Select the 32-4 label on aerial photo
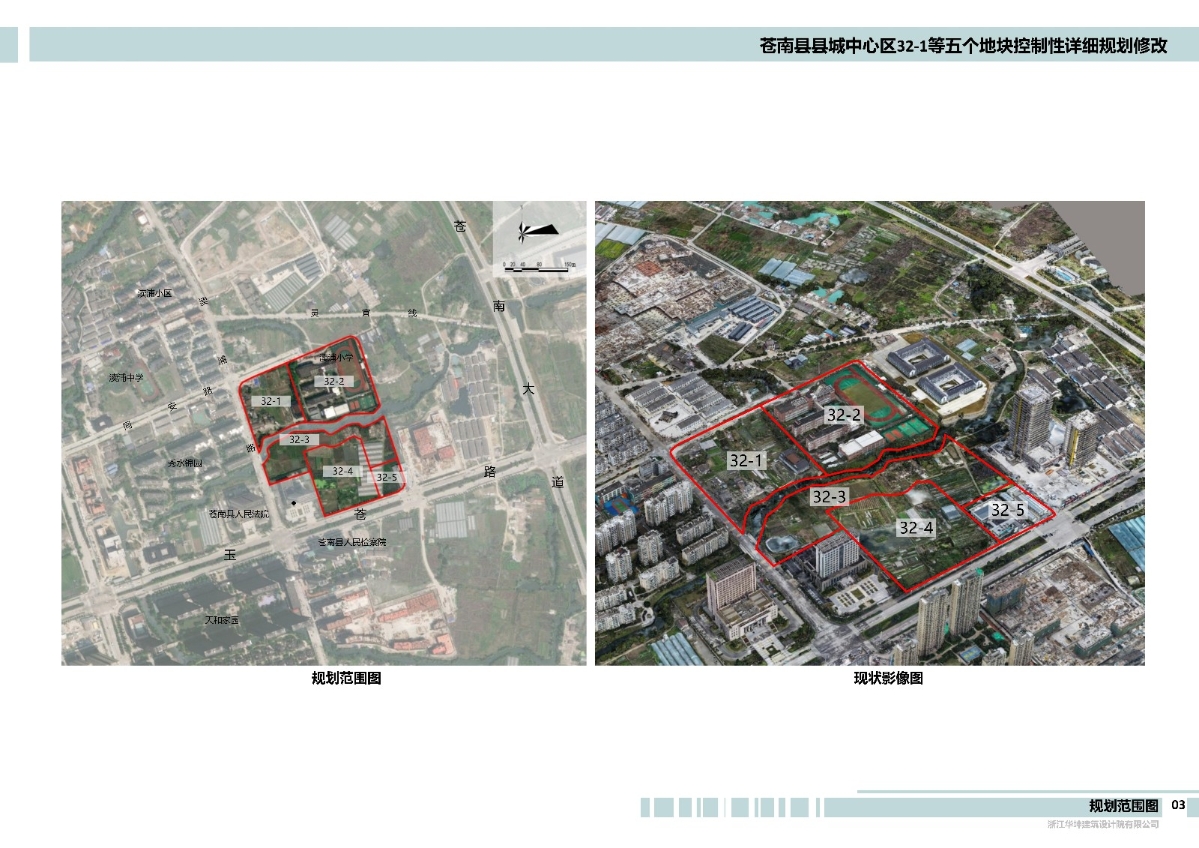1199x848 pixels. click(915, 528)
